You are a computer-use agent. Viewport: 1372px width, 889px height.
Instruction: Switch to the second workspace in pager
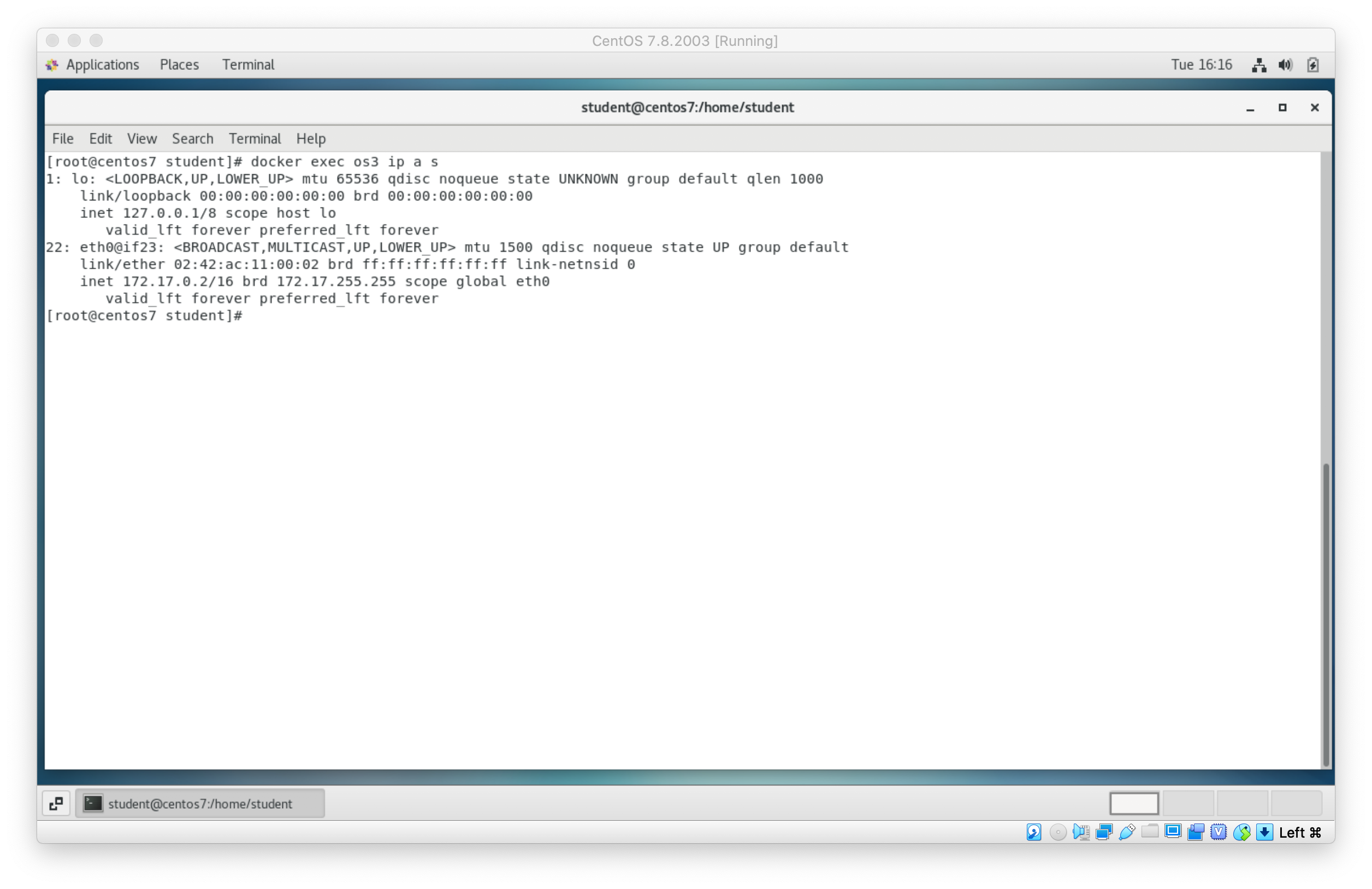[x=1187, y=803]
